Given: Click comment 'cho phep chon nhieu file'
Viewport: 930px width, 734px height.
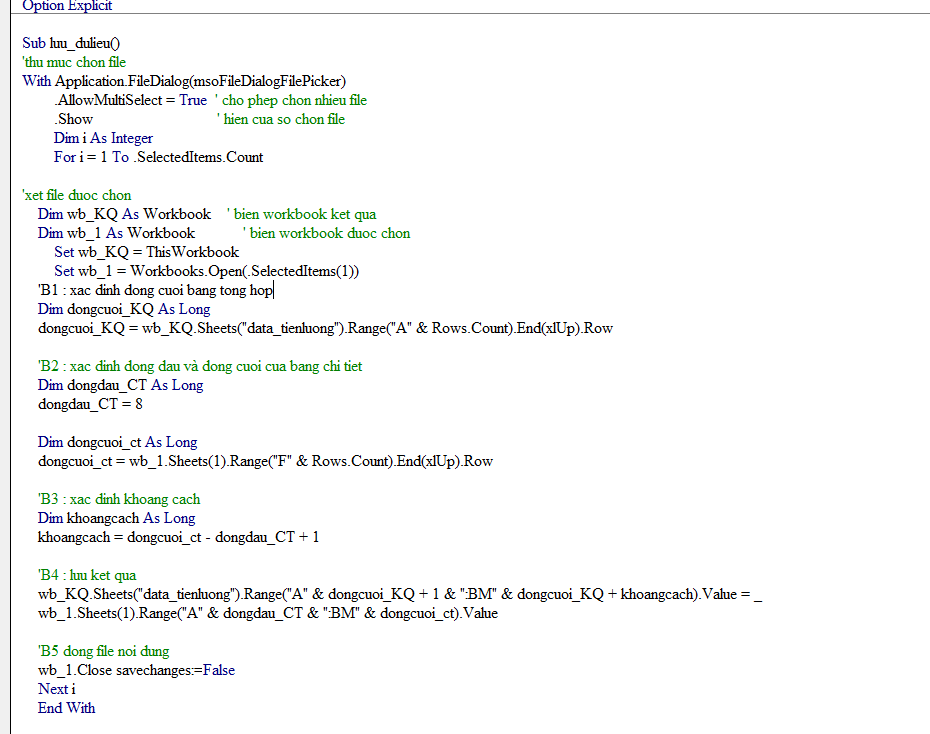Looking at the screenshot, I should click(x=291, y=100).
